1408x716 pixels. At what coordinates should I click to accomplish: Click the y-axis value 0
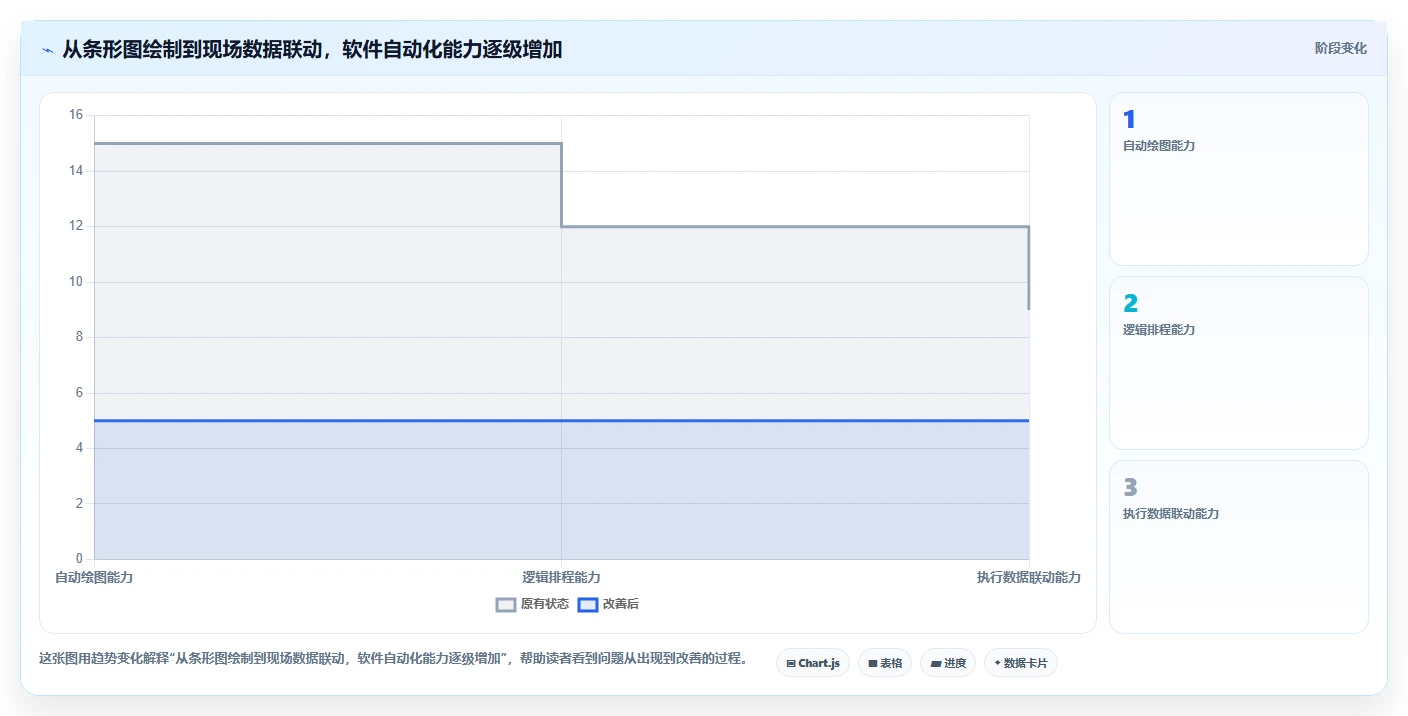[x=79, y=559]
